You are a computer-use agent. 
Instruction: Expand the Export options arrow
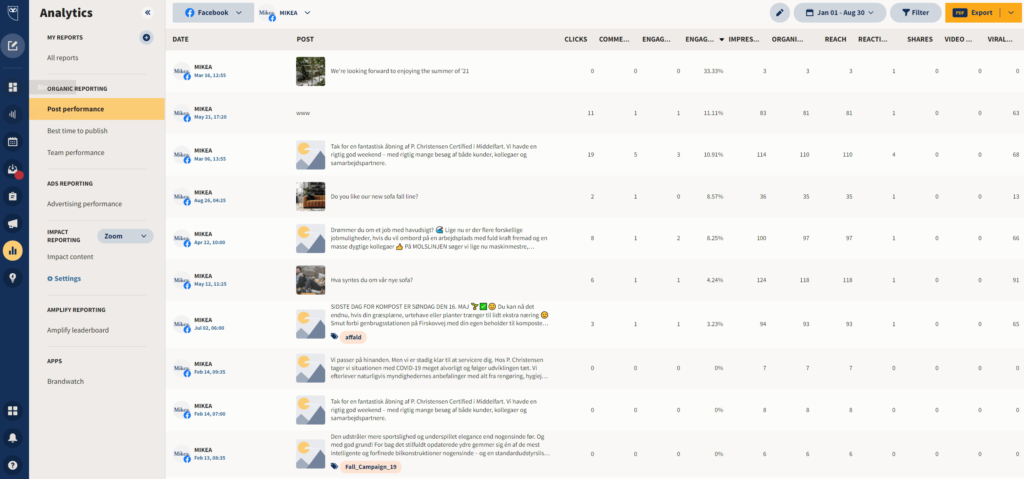pyautogui.click(x=1011, y=13)
